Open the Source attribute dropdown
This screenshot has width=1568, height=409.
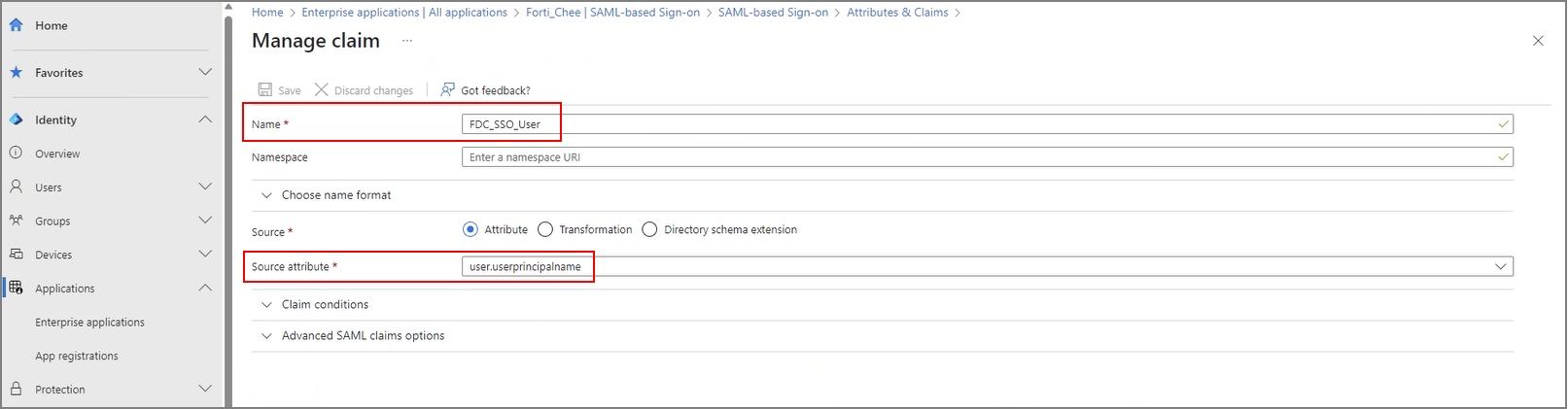1500,266
